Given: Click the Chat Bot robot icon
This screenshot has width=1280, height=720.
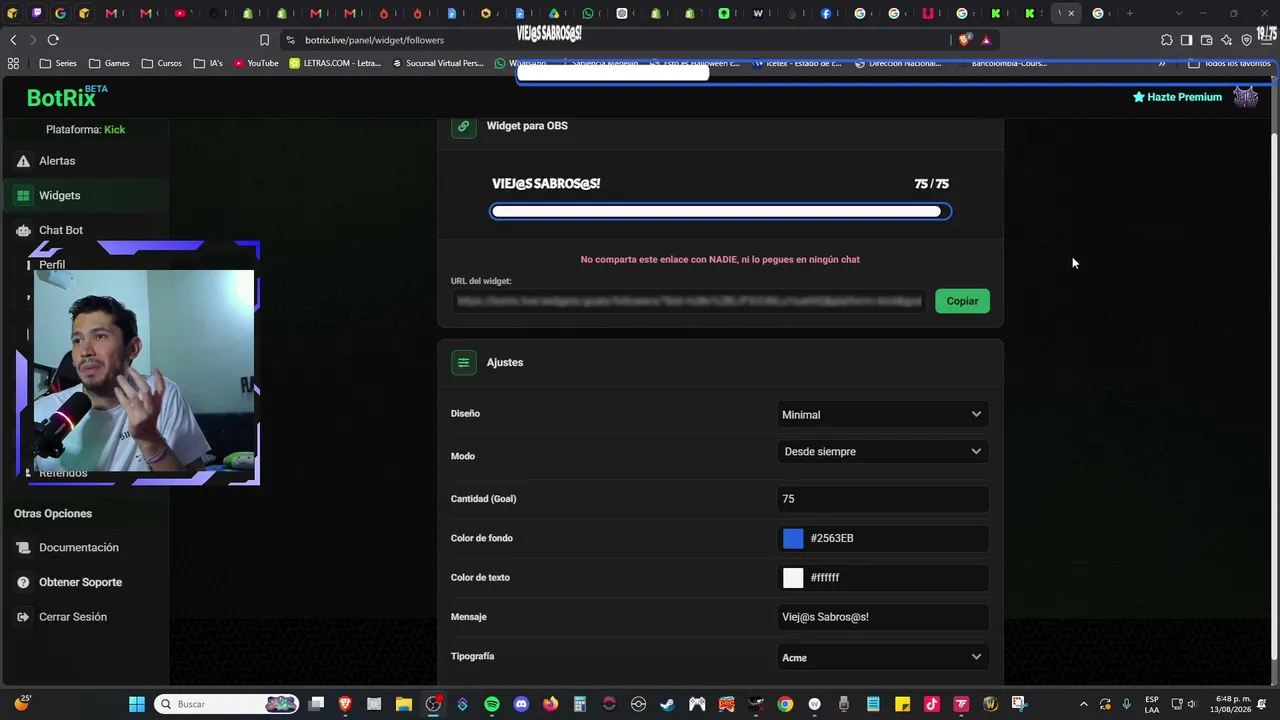Looking at the screenshot, I should point(23,231).
